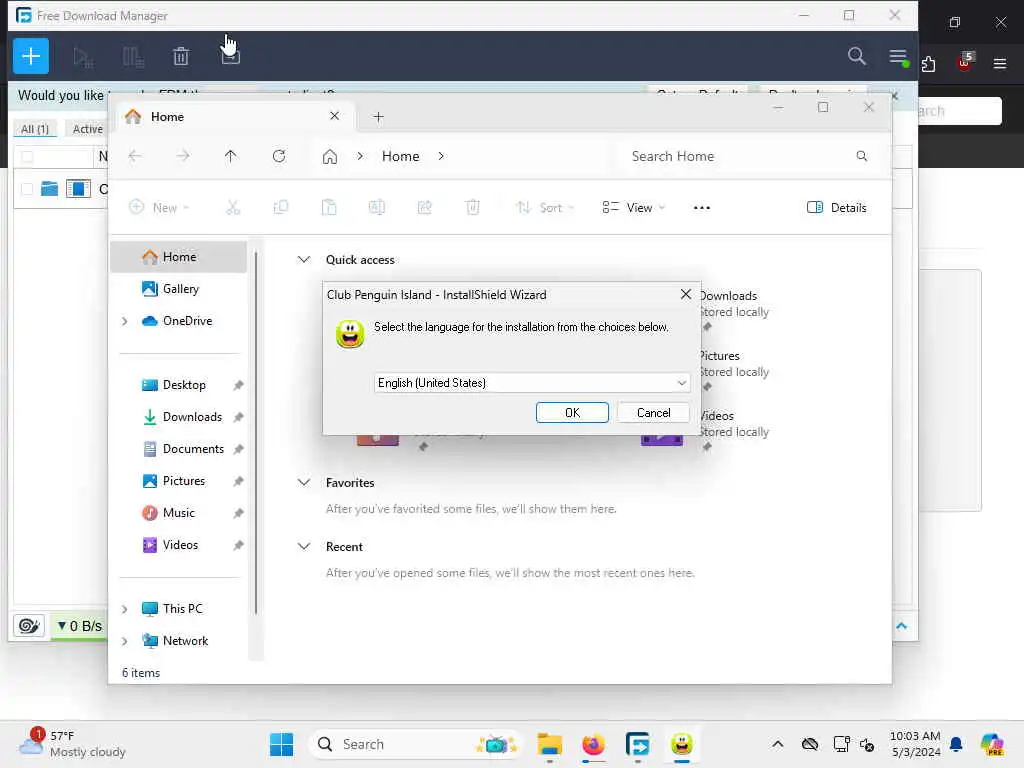Show hidden system tray icons
The height and width of the screenshot is (768, 1024).
tap(777, 744)
